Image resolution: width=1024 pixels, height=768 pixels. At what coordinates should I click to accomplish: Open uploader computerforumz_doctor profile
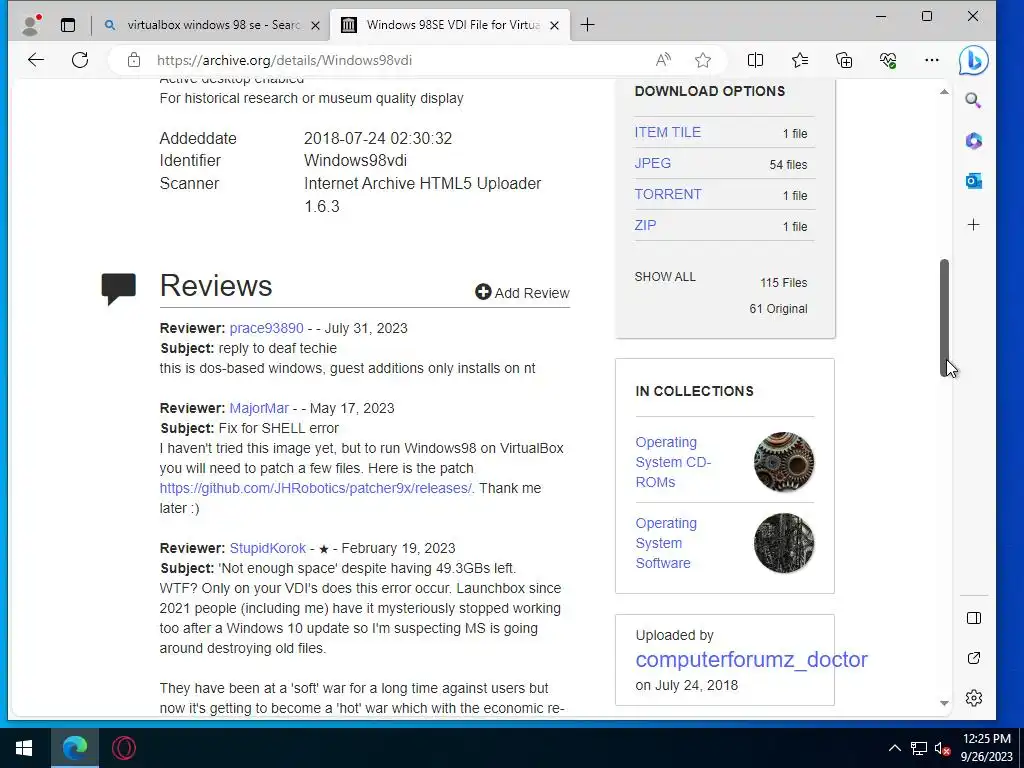point(751,660)
